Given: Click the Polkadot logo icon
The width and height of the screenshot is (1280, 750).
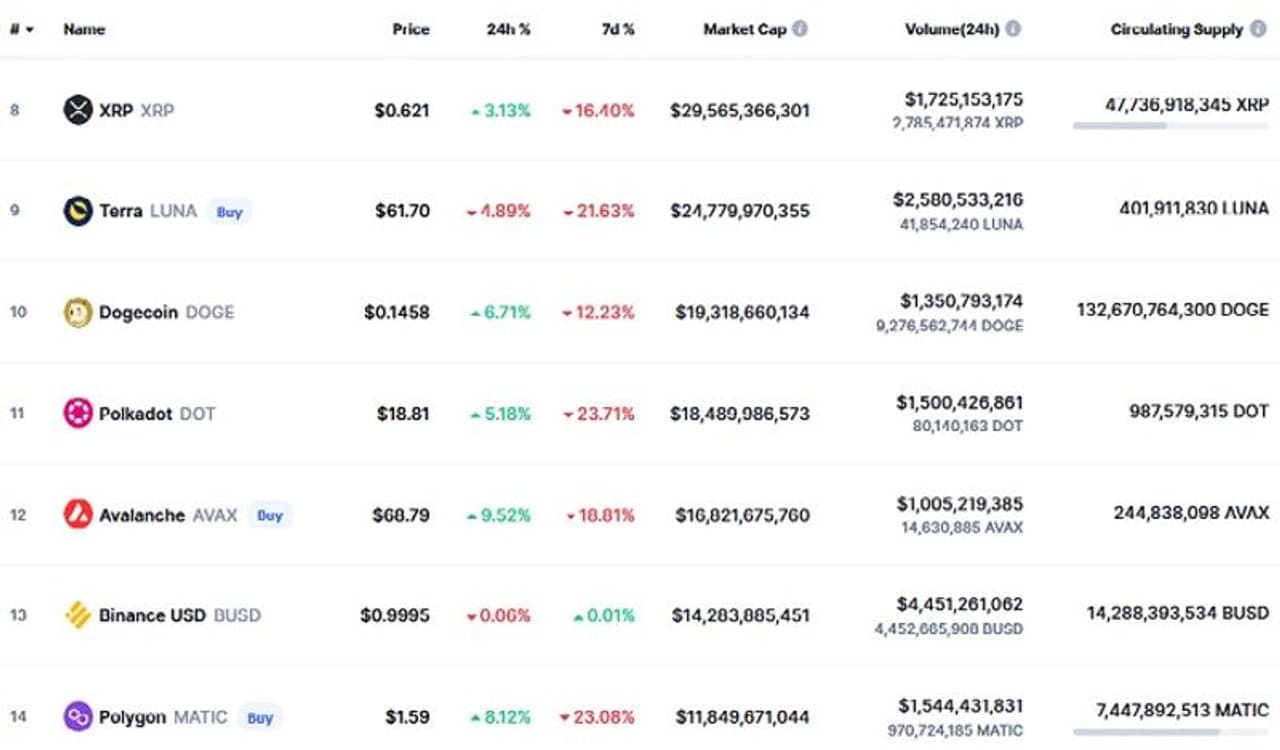Looking at the screenshot, I should click(78, 413).
